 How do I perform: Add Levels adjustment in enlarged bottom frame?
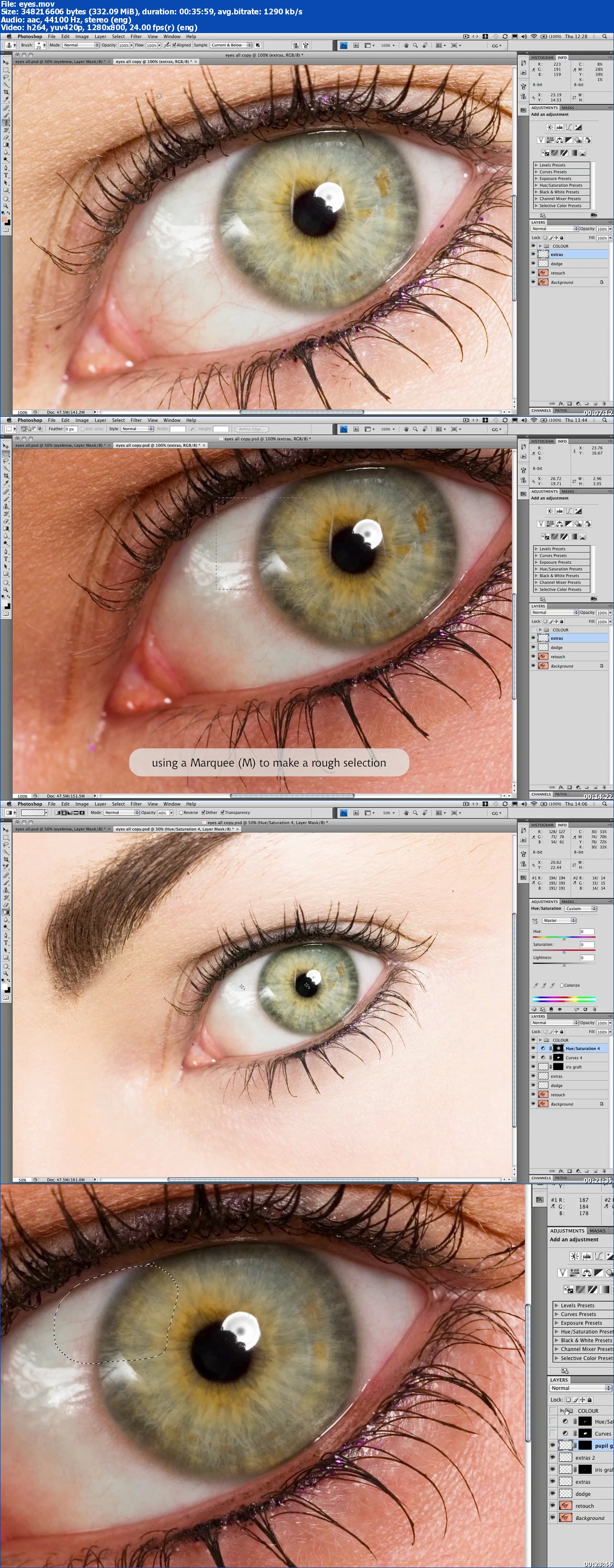587,1256
